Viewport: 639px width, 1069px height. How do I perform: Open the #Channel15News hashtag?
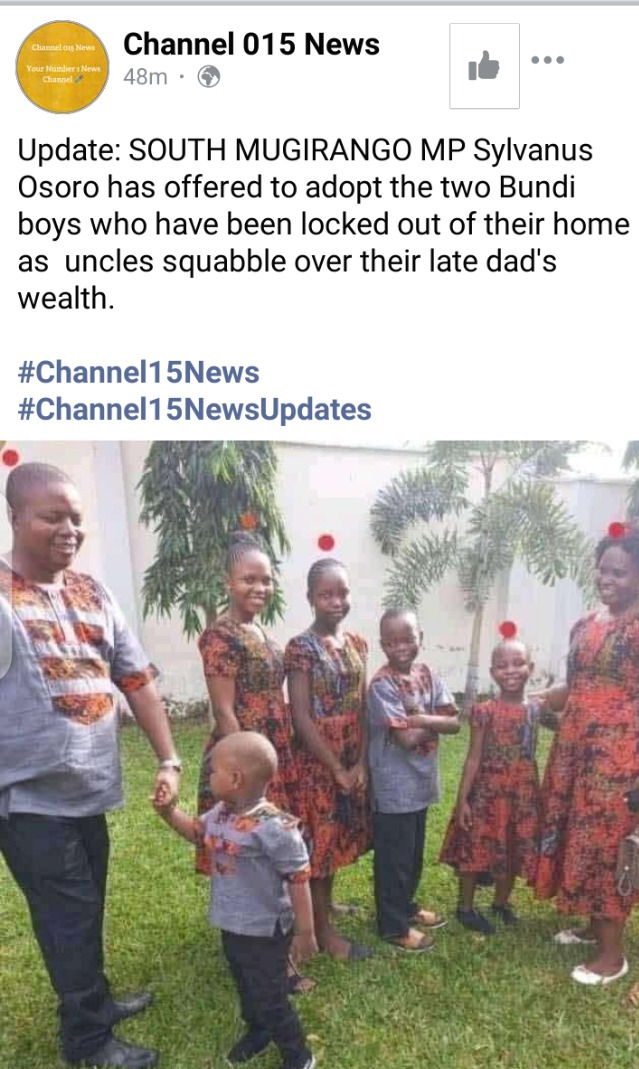pos(138,372)
